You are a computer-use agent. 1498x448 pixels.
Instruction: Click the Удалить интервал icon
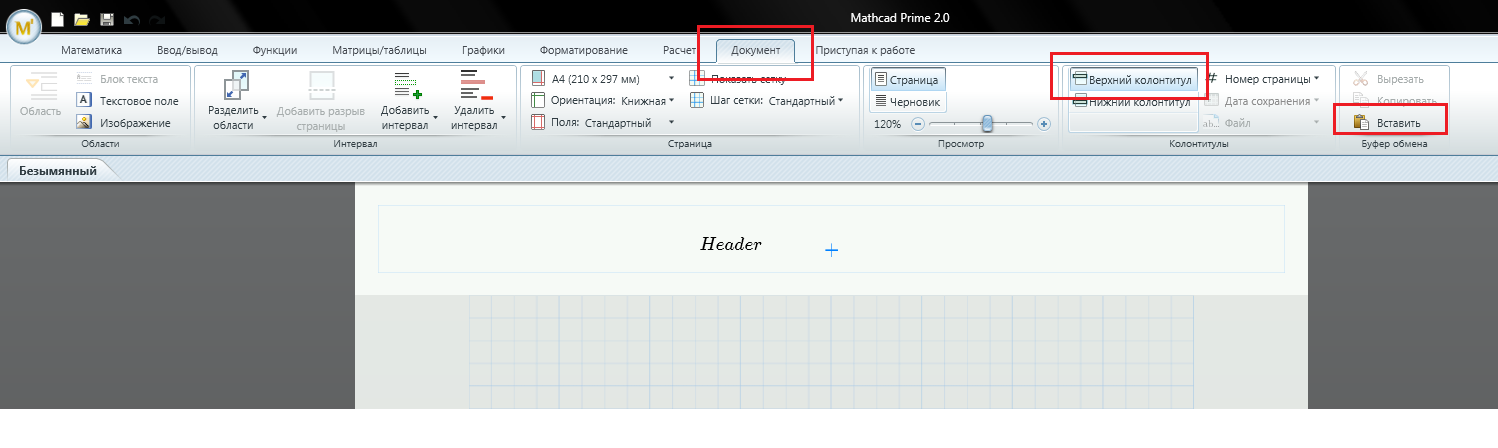click(x=476, y=85)
